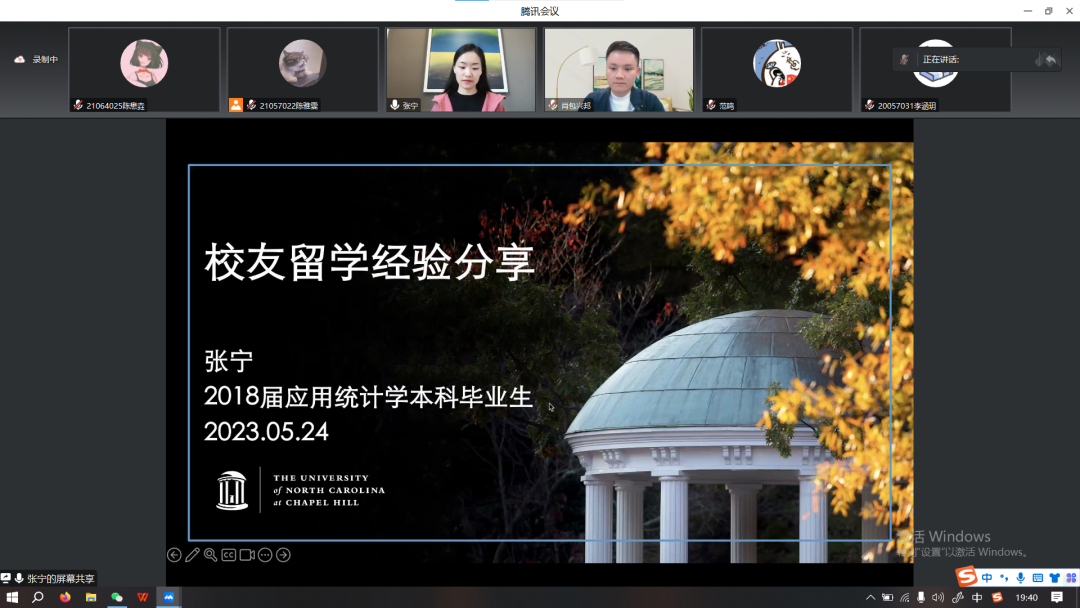Select the 范鸥 participant tile

point(776,68)
